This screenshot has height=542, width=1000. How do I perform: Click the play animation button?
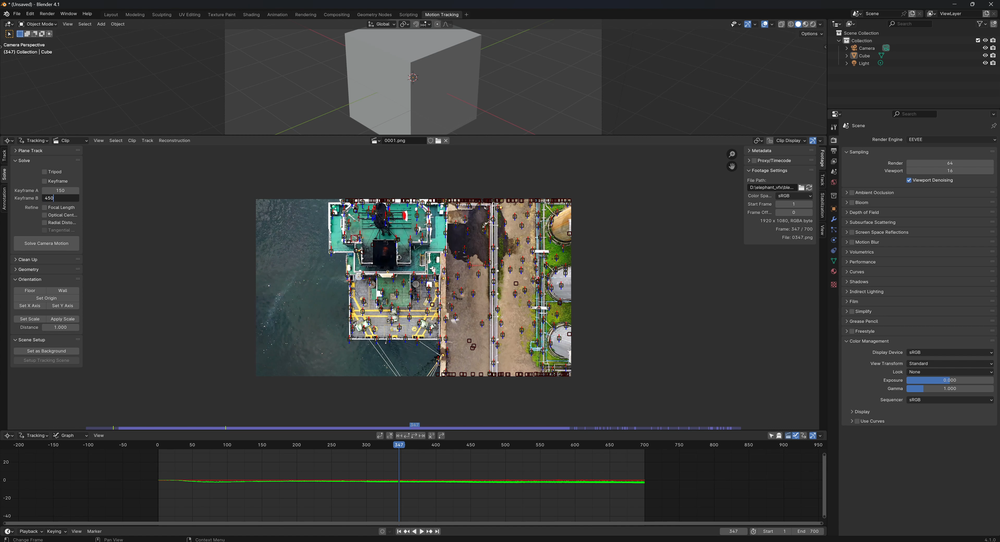click(x=422, y=531)
